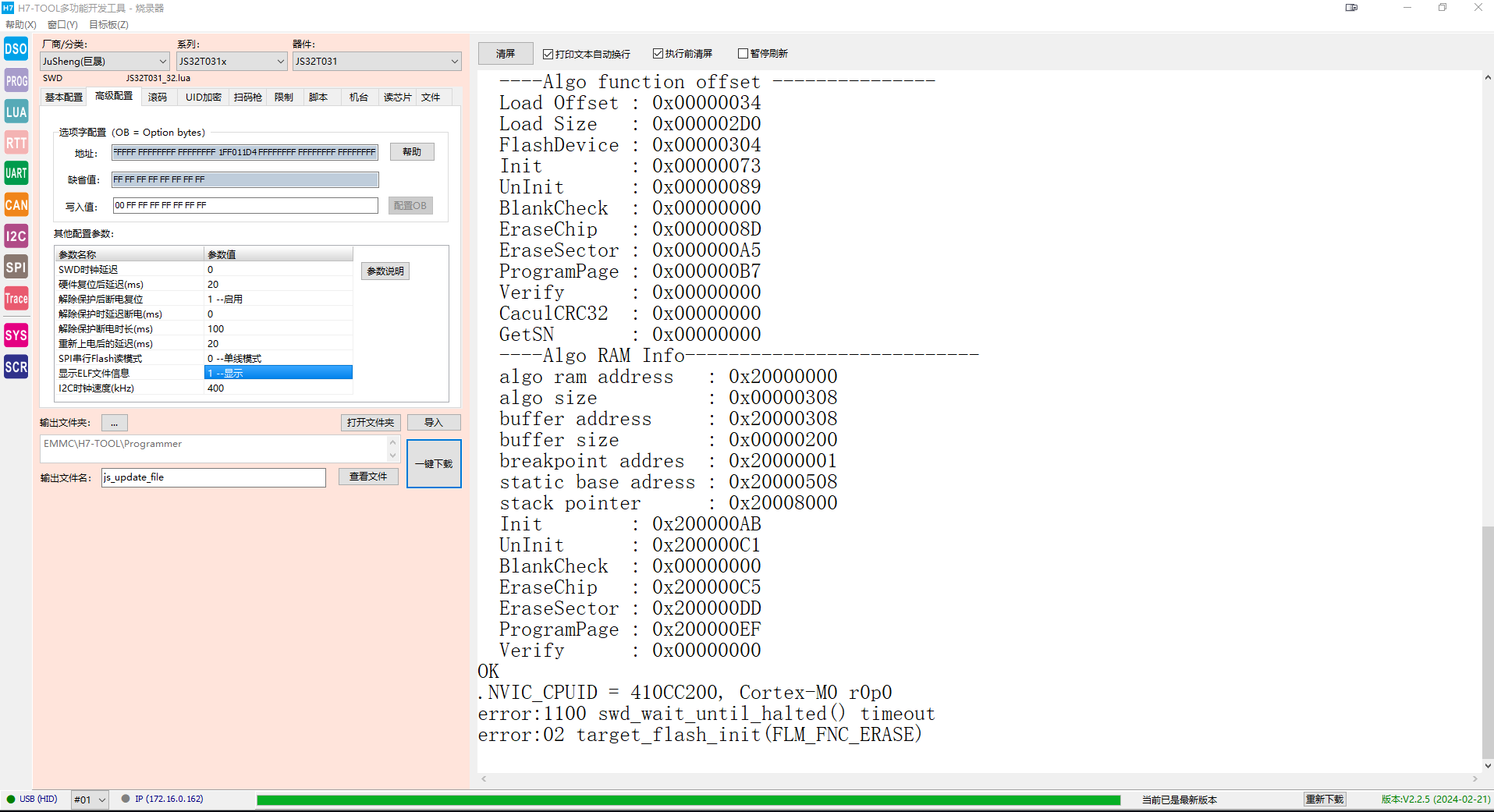This screenshot has width=1494, height=812.
Task: Click the 查看文件 button
Action: pos(368,477)
